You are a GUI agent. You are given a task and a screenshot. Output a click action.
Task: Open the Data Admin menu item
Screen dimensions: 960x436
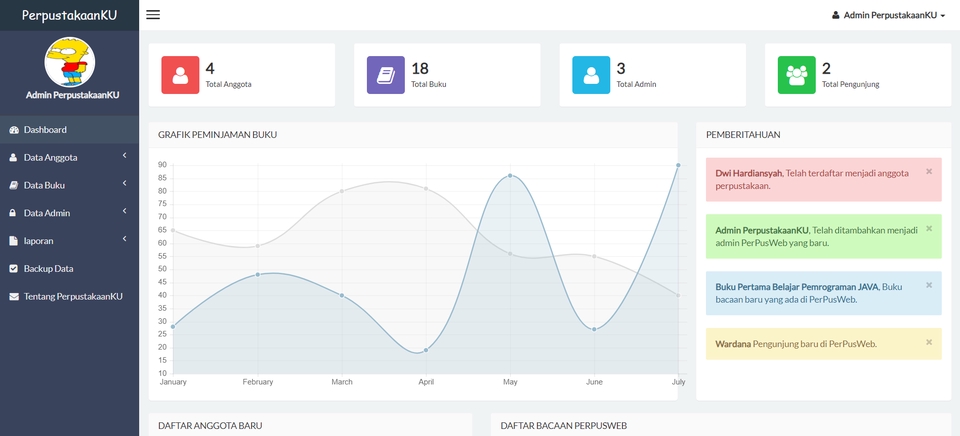pyautogui.click(x=69, y=213)
